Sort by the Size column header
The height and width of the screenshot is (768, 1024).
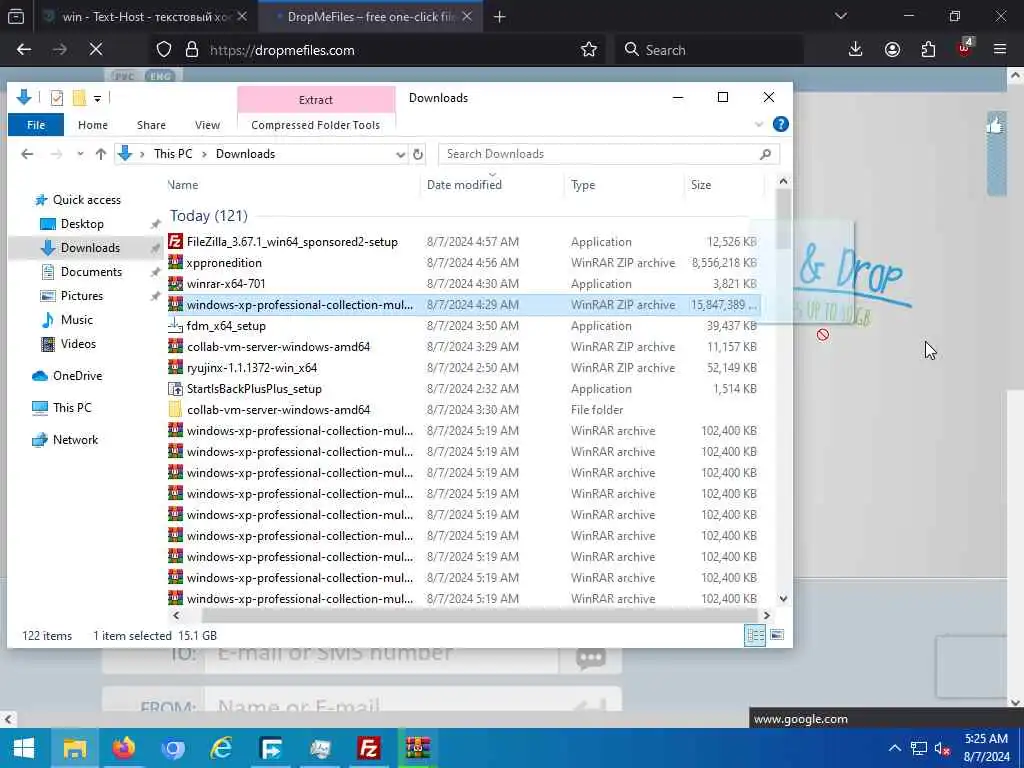click(x=724, y=185)
